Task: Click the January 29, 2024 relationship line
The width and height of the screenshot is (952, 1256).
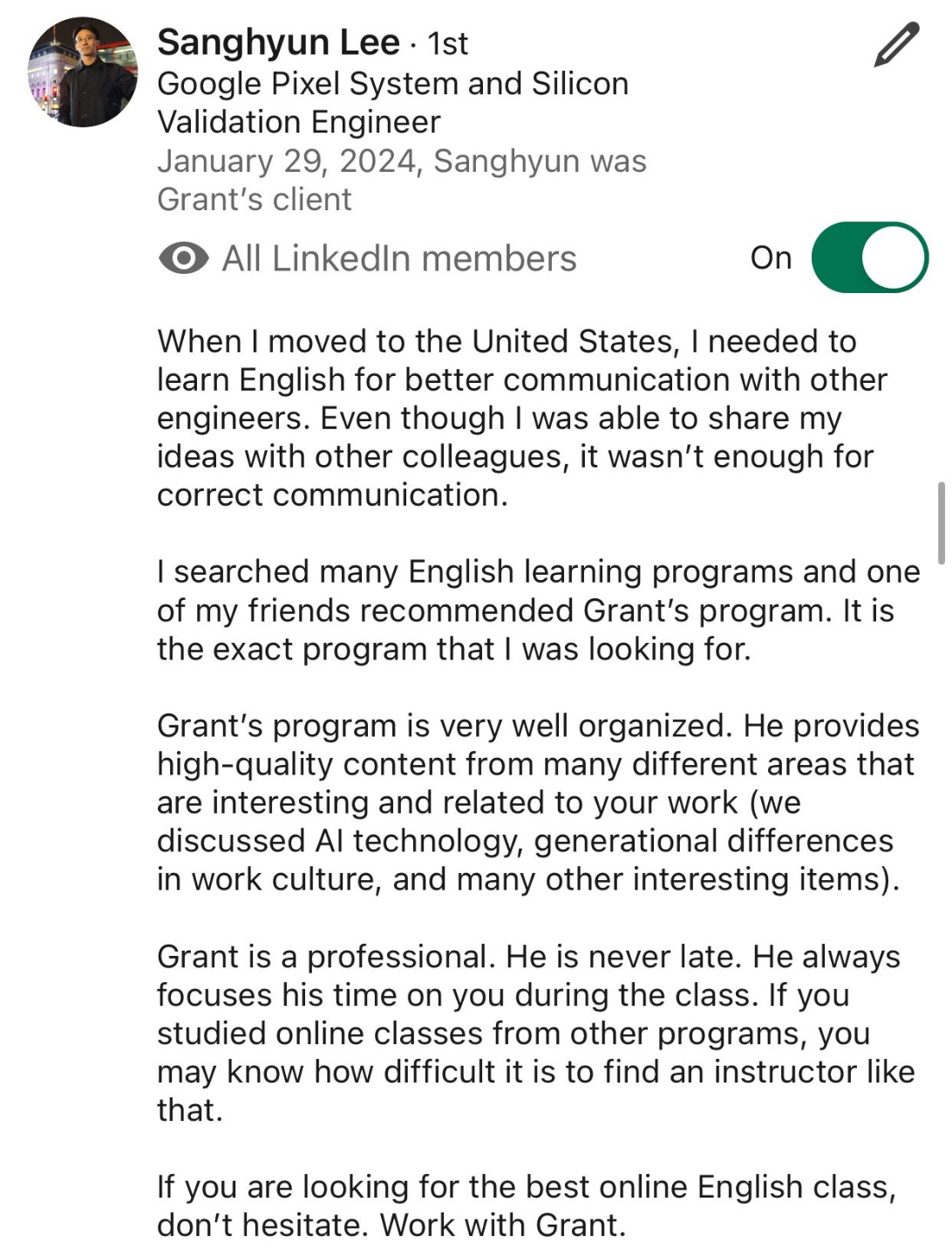Action: (401, 181)
